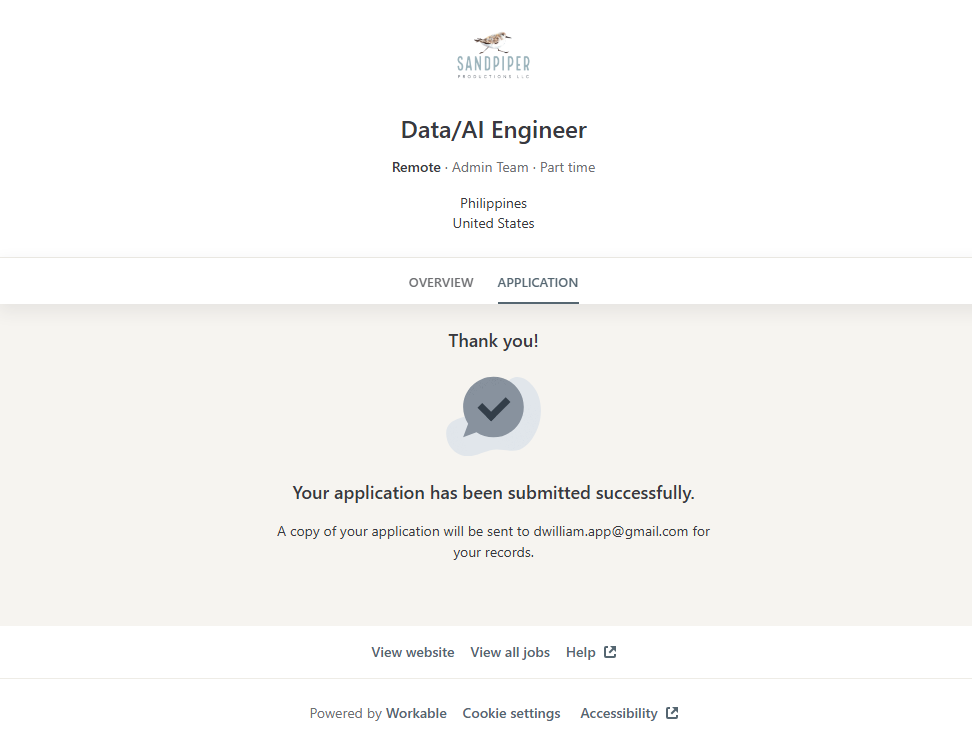Viewport: 972px width, 747px height.
Task: Click the Thank you! heading
Action: coord(493,341)
